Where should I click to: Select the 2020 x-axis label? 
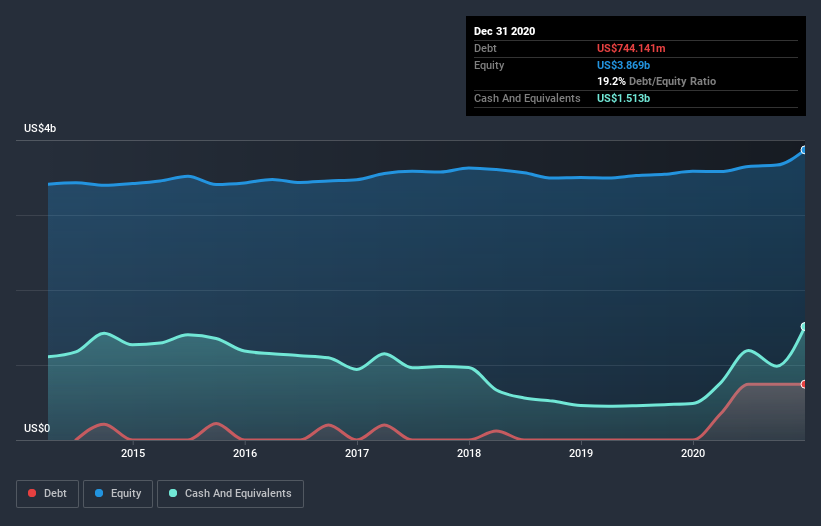pyautogui.click(x=693, y=453)
